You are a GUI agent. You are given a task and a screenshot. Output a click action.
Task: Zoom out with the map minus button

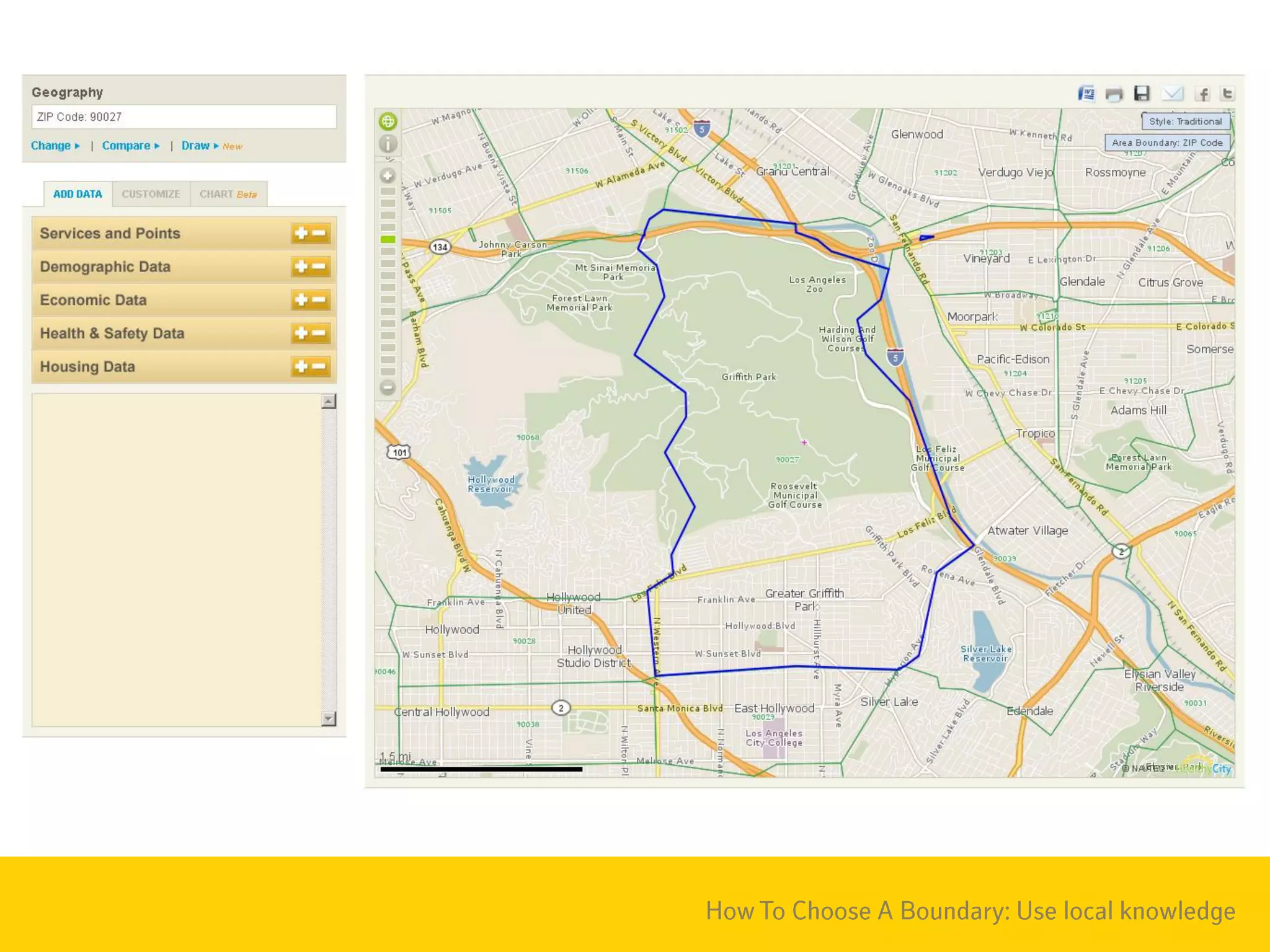pos(388,388)
